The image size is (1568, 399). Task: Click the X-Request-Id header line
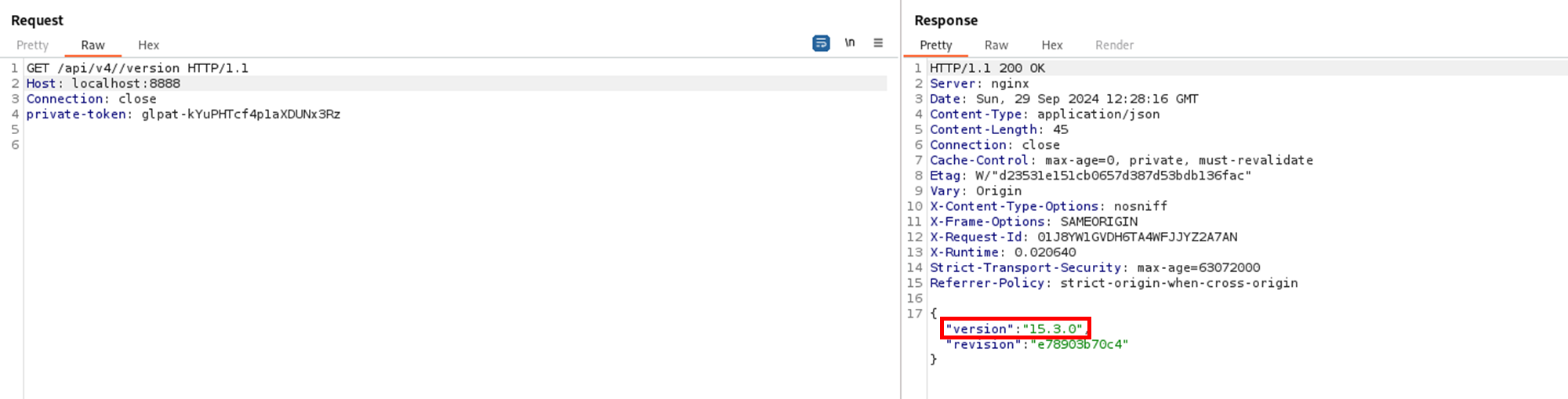pyautogui.click(x=1083, y=237)
